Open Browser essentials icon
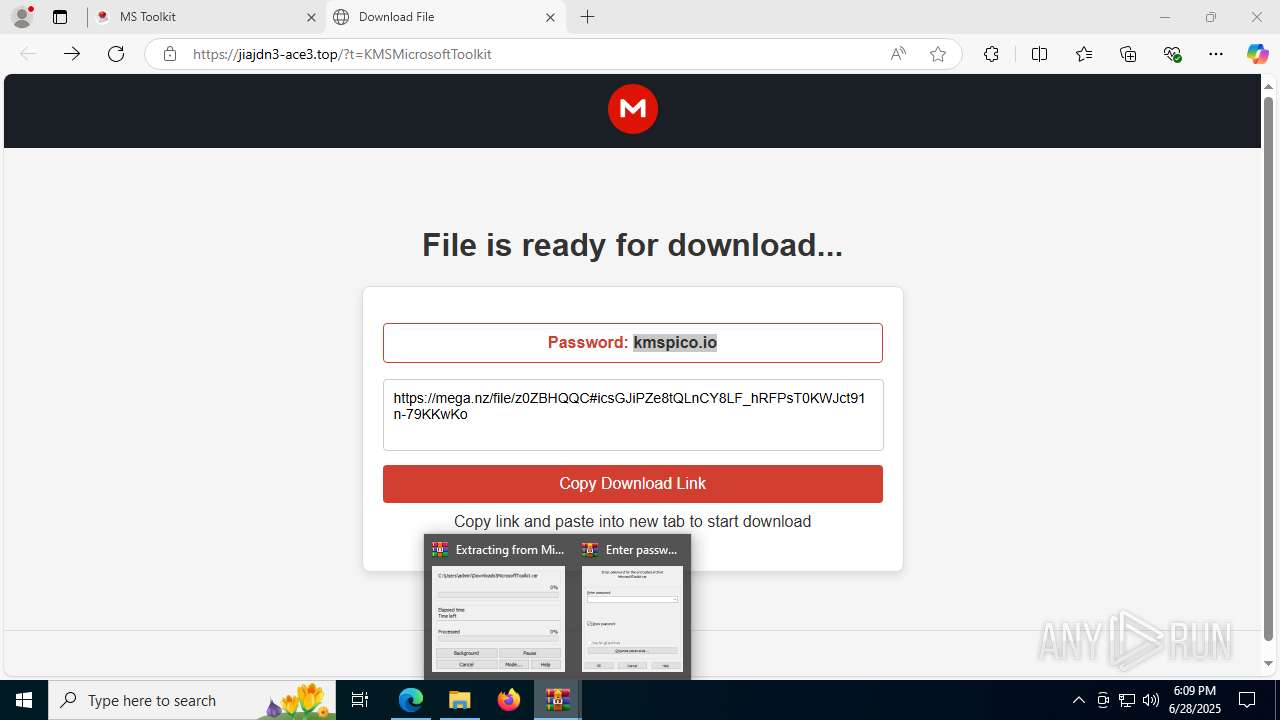Screen dimensions: 1280x720 pos(1172,54)
